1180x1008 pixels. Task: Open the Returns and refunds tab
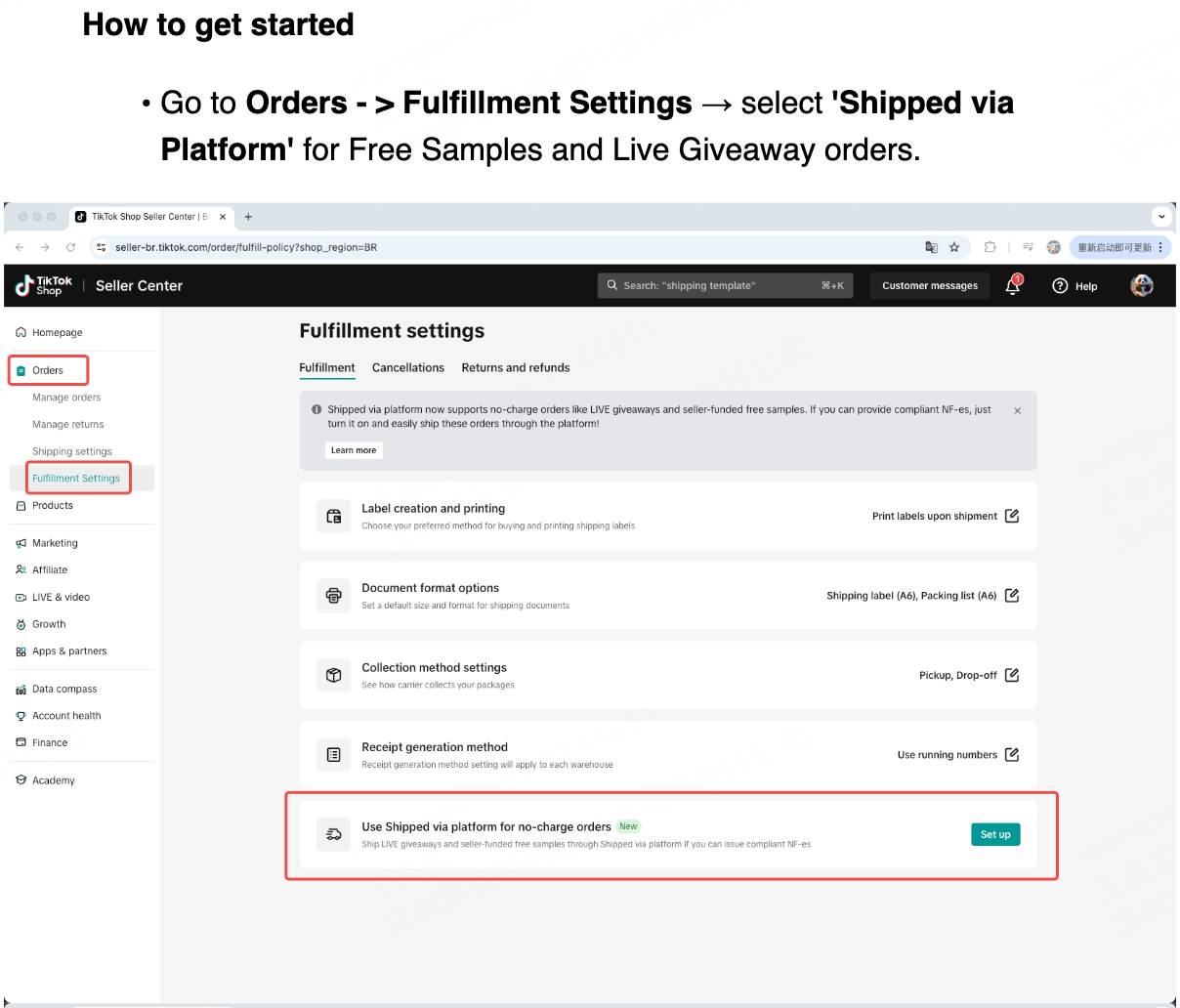coord(516,368)
